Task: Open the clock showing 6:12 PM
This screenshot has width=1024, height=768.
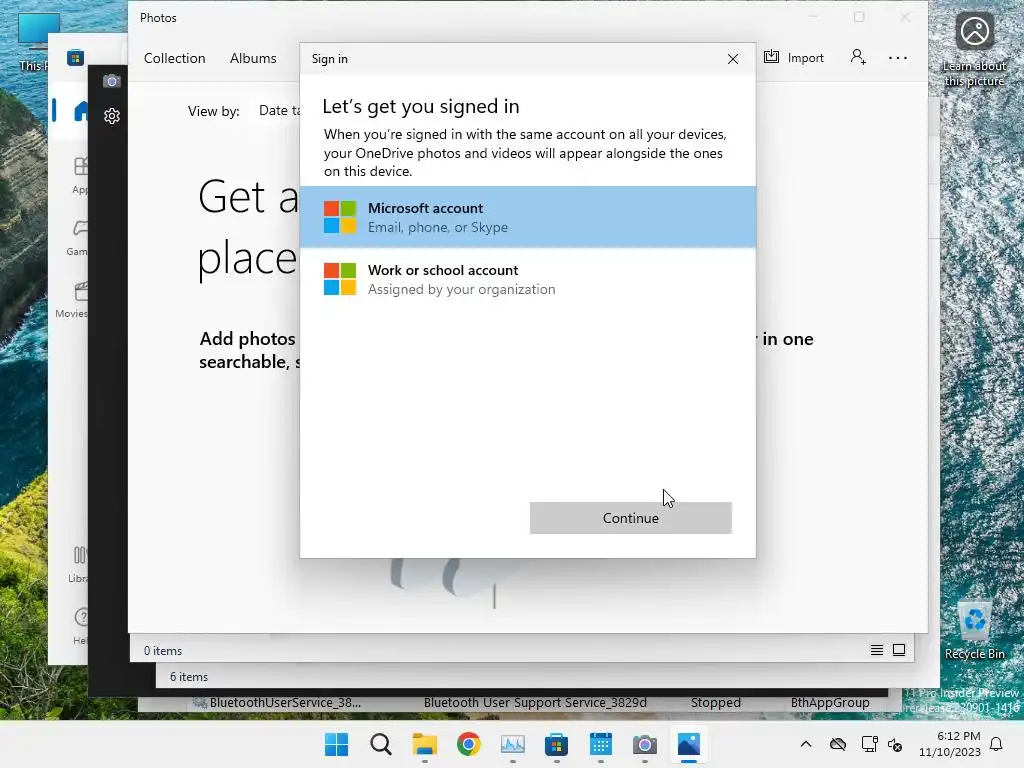Action: point(950,744)
